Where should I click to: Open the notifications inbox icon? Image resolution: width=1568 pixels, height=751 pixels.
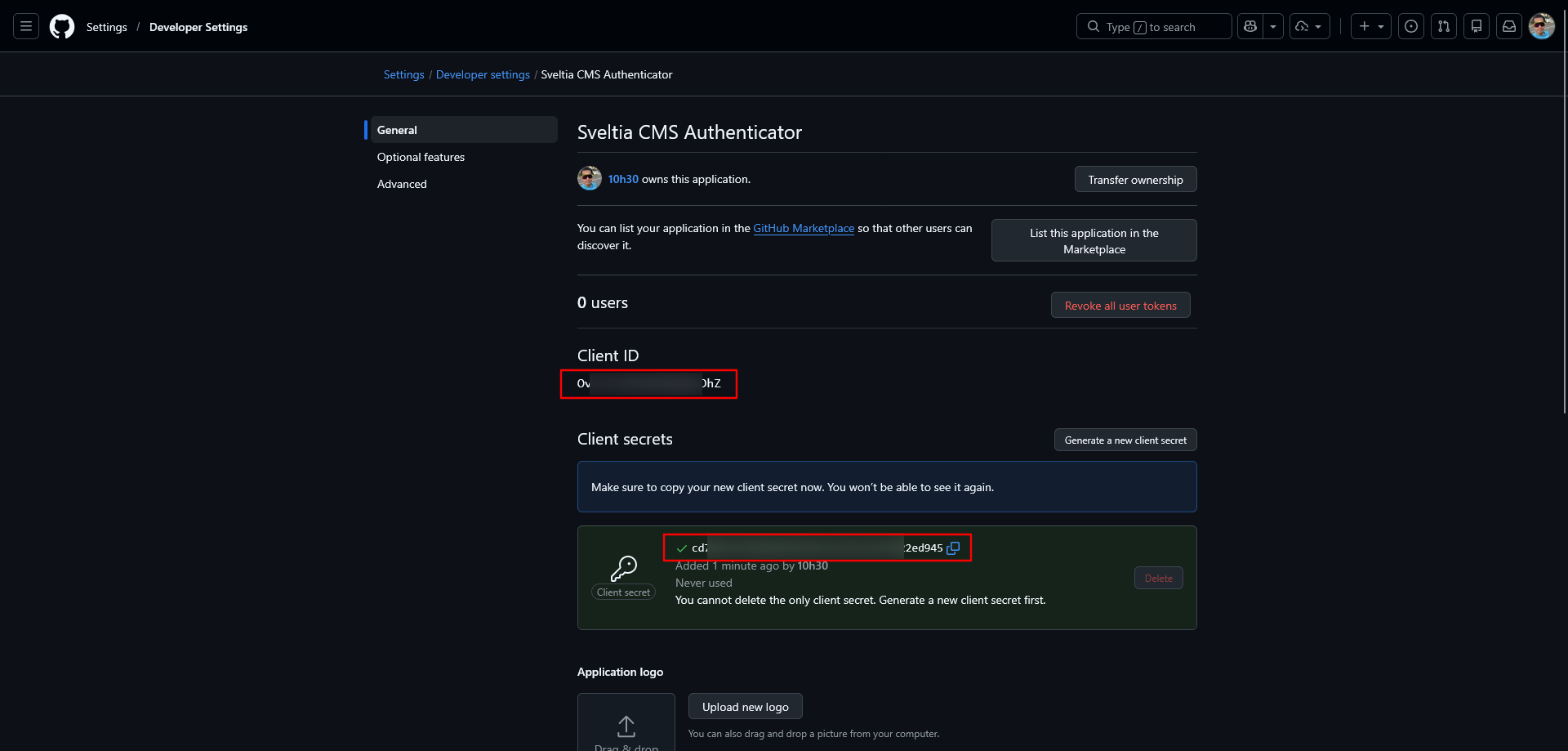click(1509, 27)
